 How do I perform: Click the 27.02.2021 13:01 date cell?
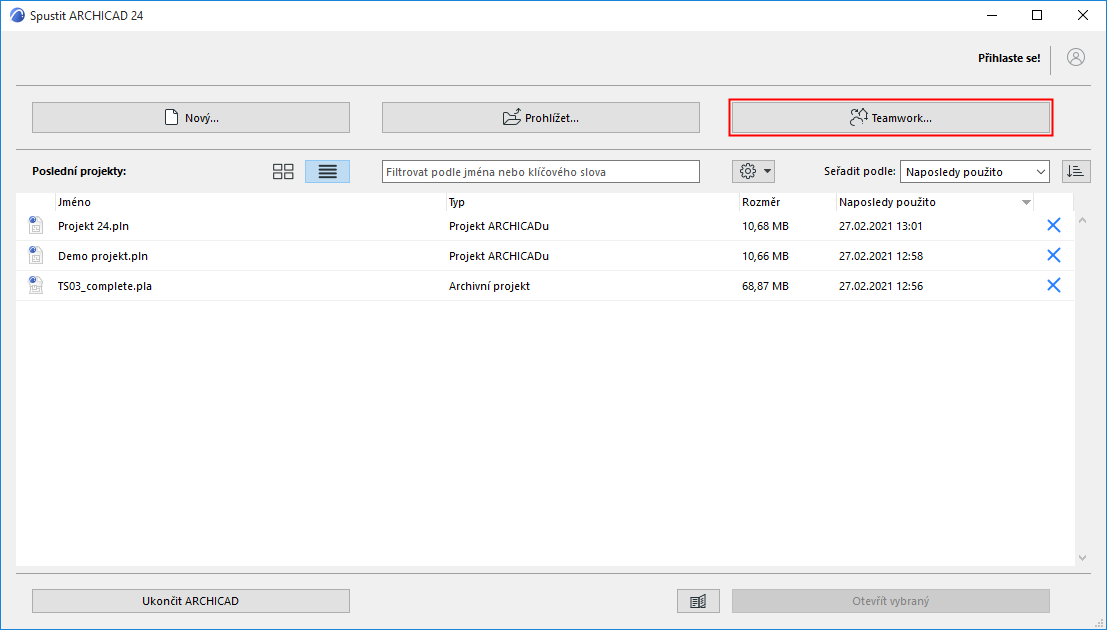(880, 226)
